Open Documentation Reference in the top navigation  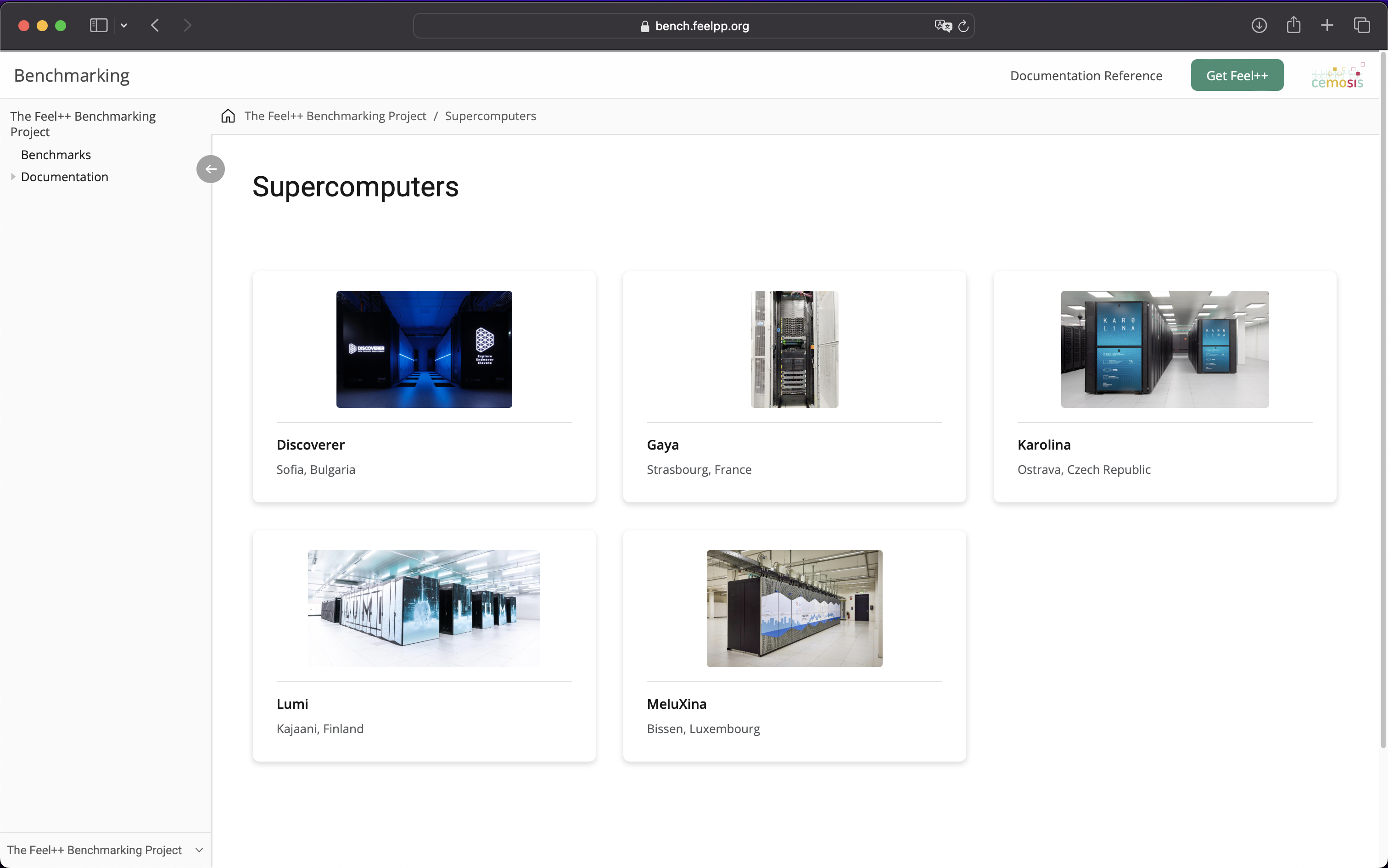(x=1086, y=75)
